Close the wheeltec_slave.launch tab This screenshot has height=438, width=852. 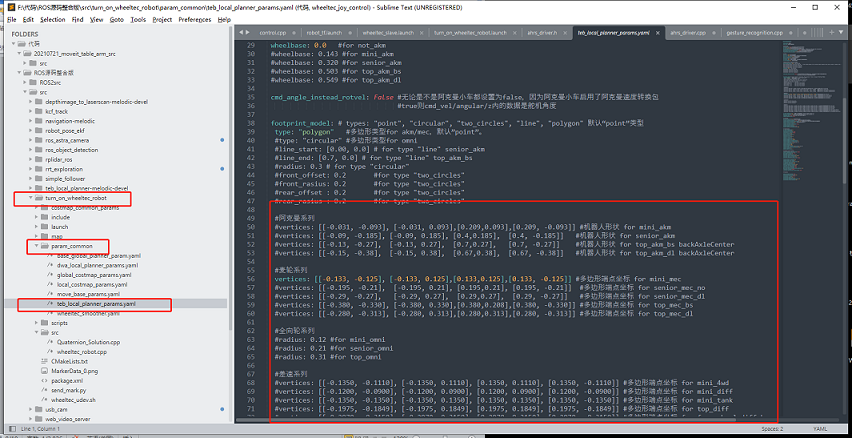[421, 33]
